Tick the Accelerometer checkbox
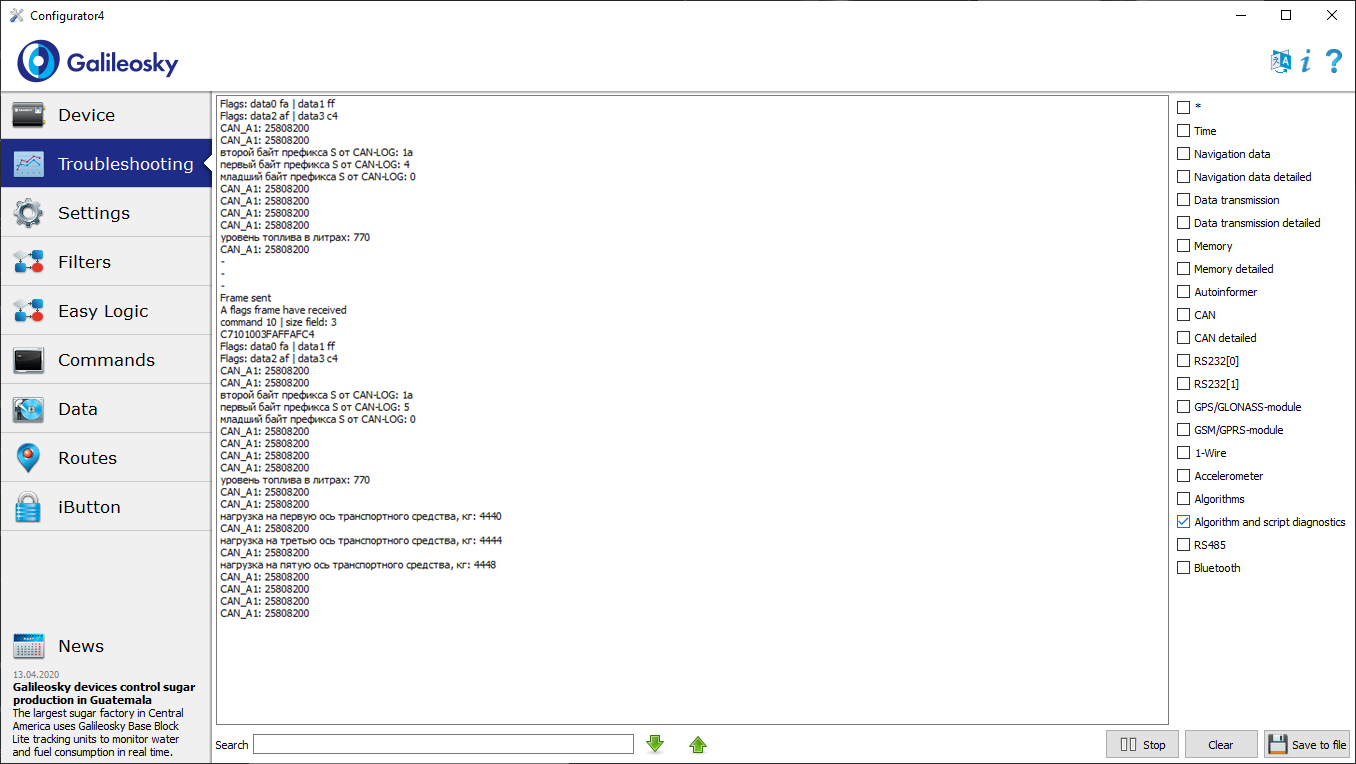Screen dimensions: 1356x764 click(x=1184, y=476)
